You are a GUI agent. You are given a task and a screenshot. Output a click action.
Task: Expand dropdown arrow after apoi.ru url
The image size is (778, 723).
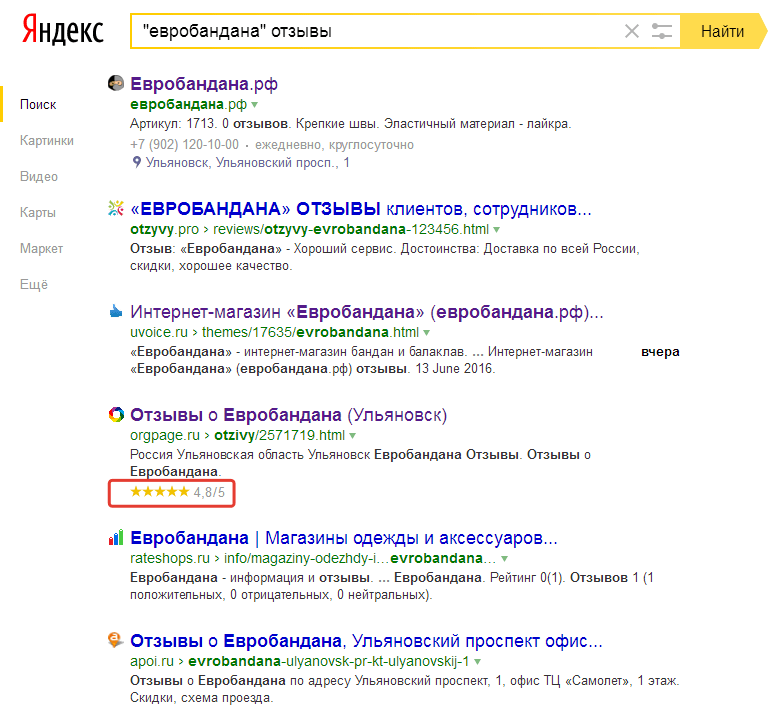click(477, 662)
